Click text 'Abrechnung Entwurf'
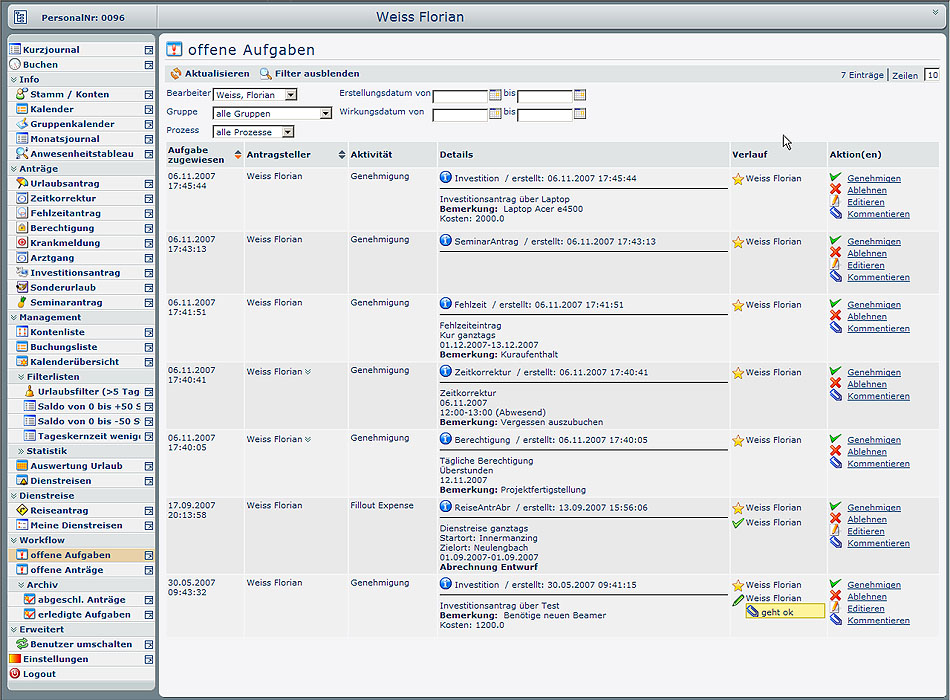 tap(488, 567)
